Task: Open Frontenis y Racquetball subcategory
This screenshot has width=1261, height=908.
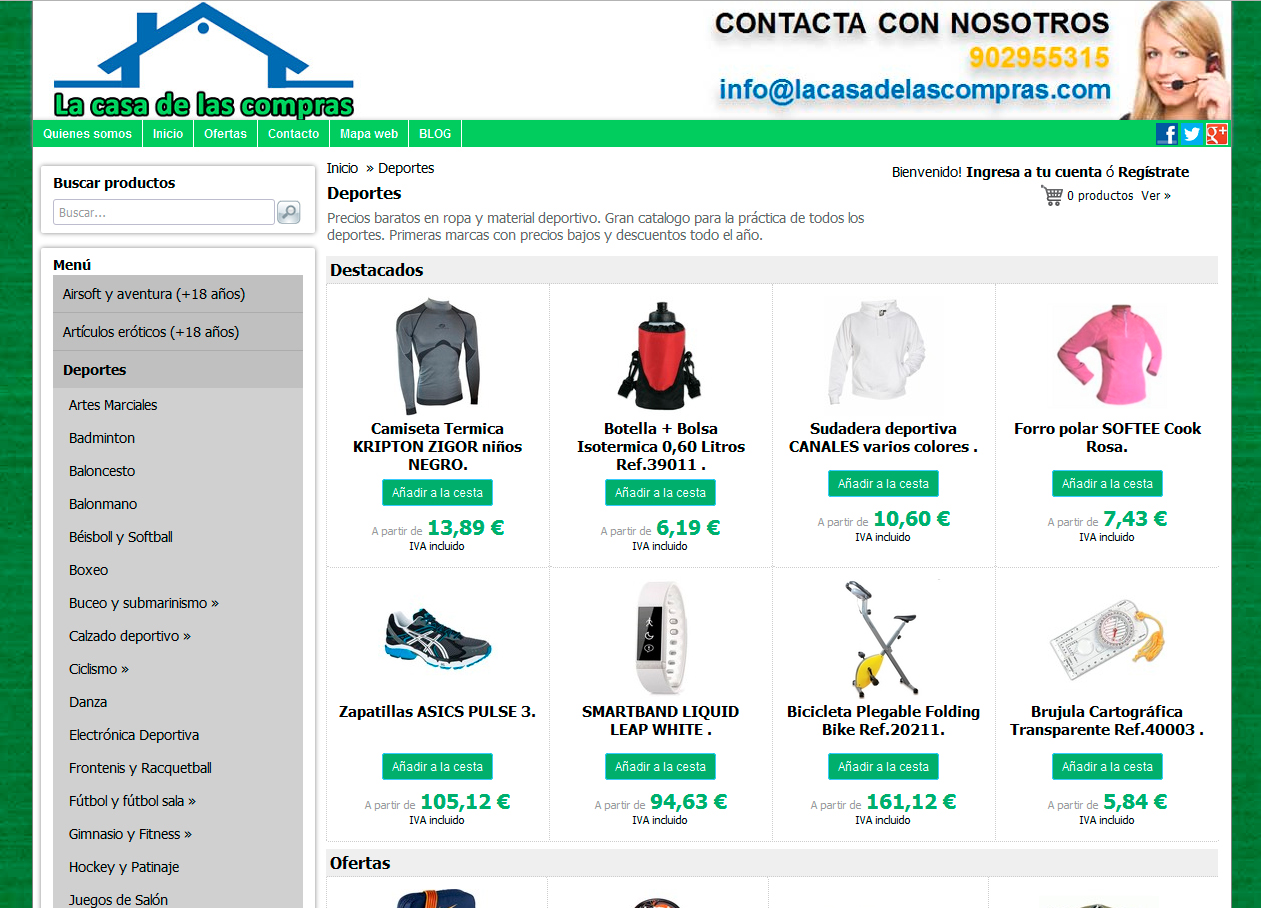Action: click(141, 768)
